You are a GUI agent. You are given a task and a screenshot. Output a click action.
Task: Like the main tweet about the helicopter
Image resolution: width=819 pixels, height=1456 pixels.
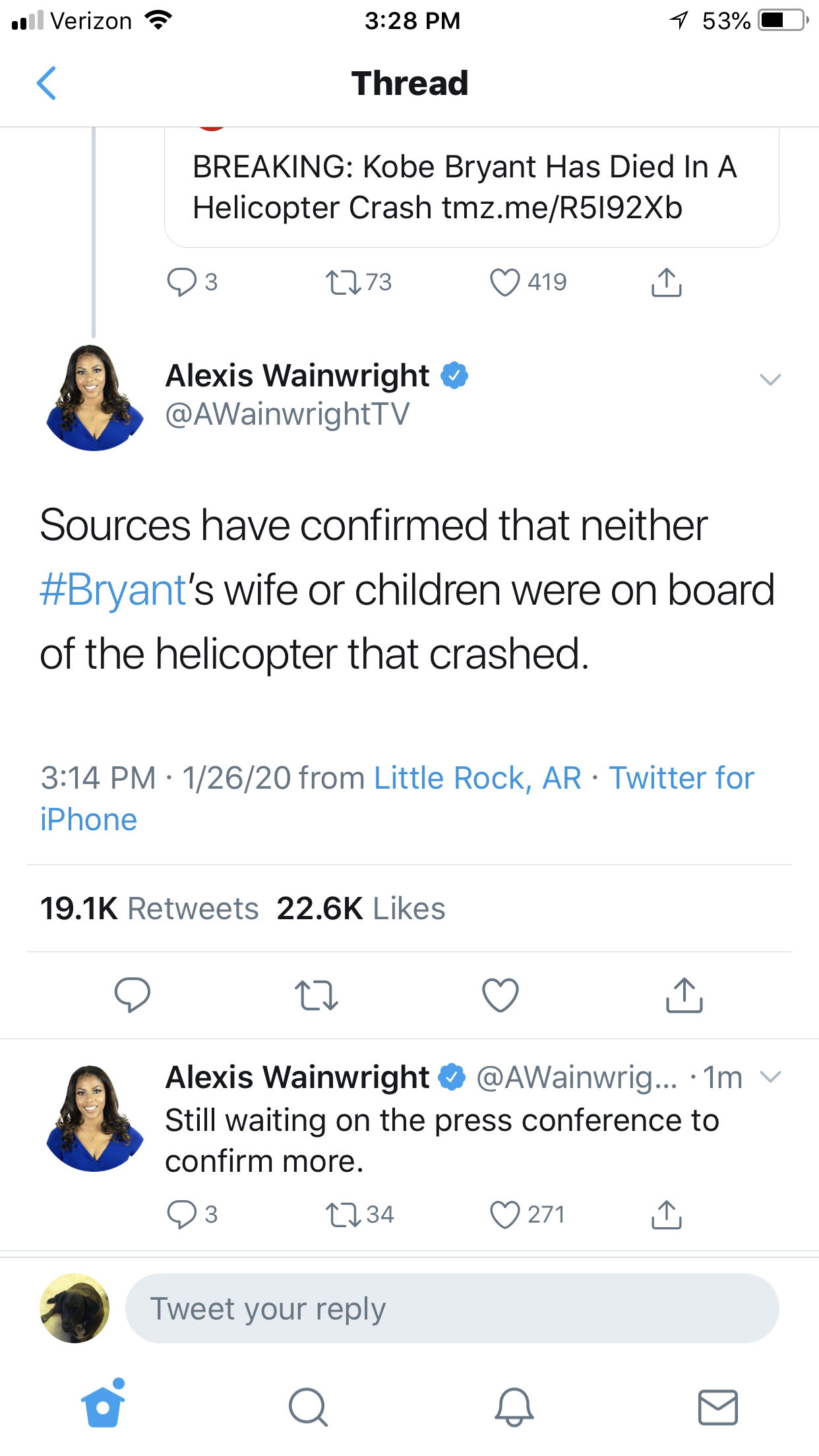(501, 994)
